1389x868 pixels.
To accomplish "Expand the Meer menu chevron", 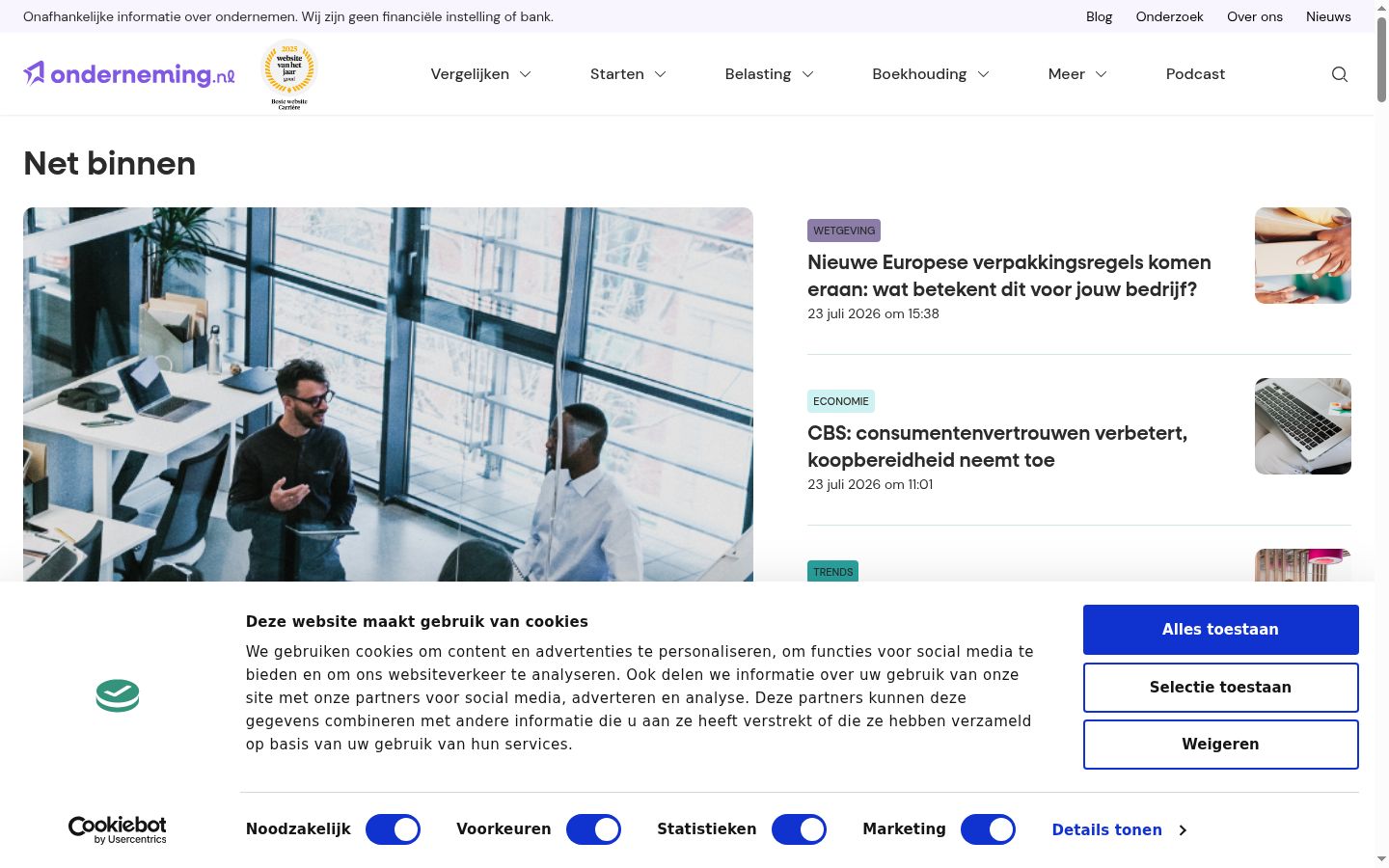I will (x=1102, y=74).
